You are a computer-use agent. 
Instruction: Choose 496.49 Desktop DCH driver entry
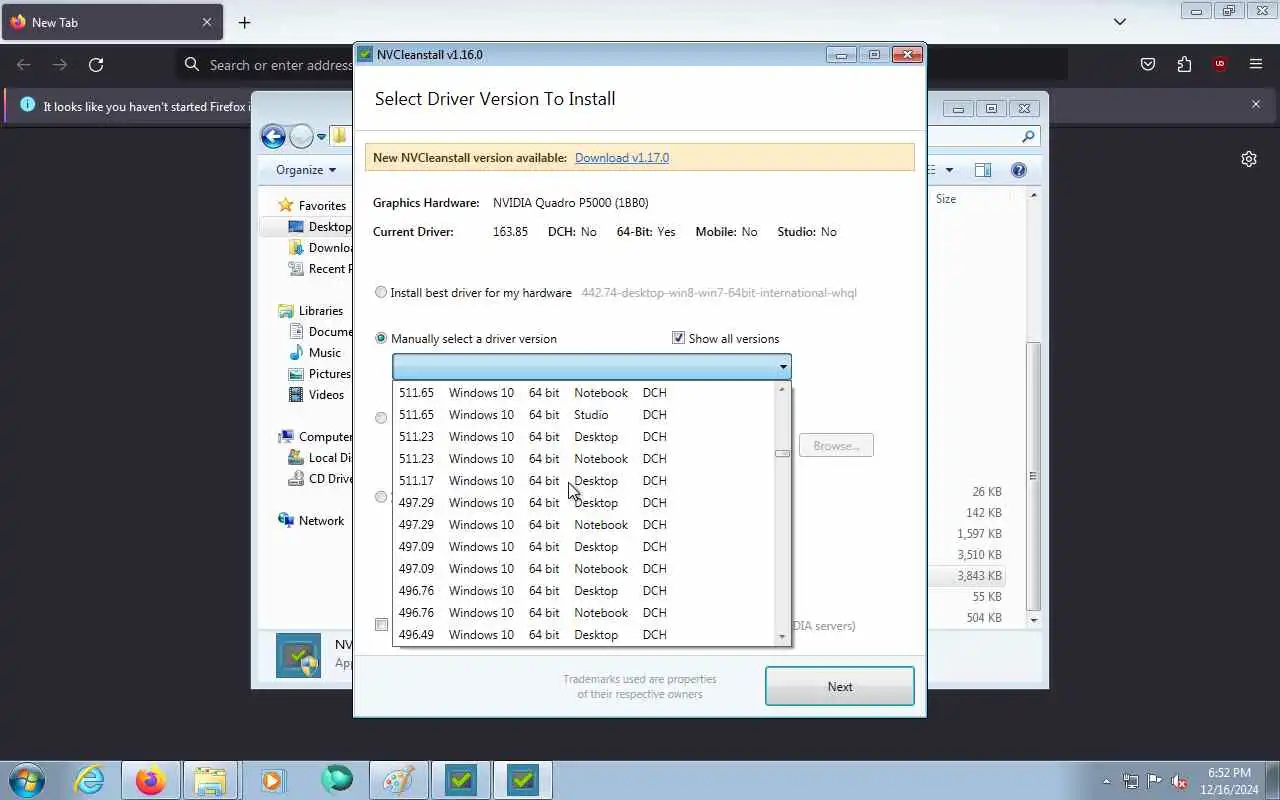(x=585, y=635)
